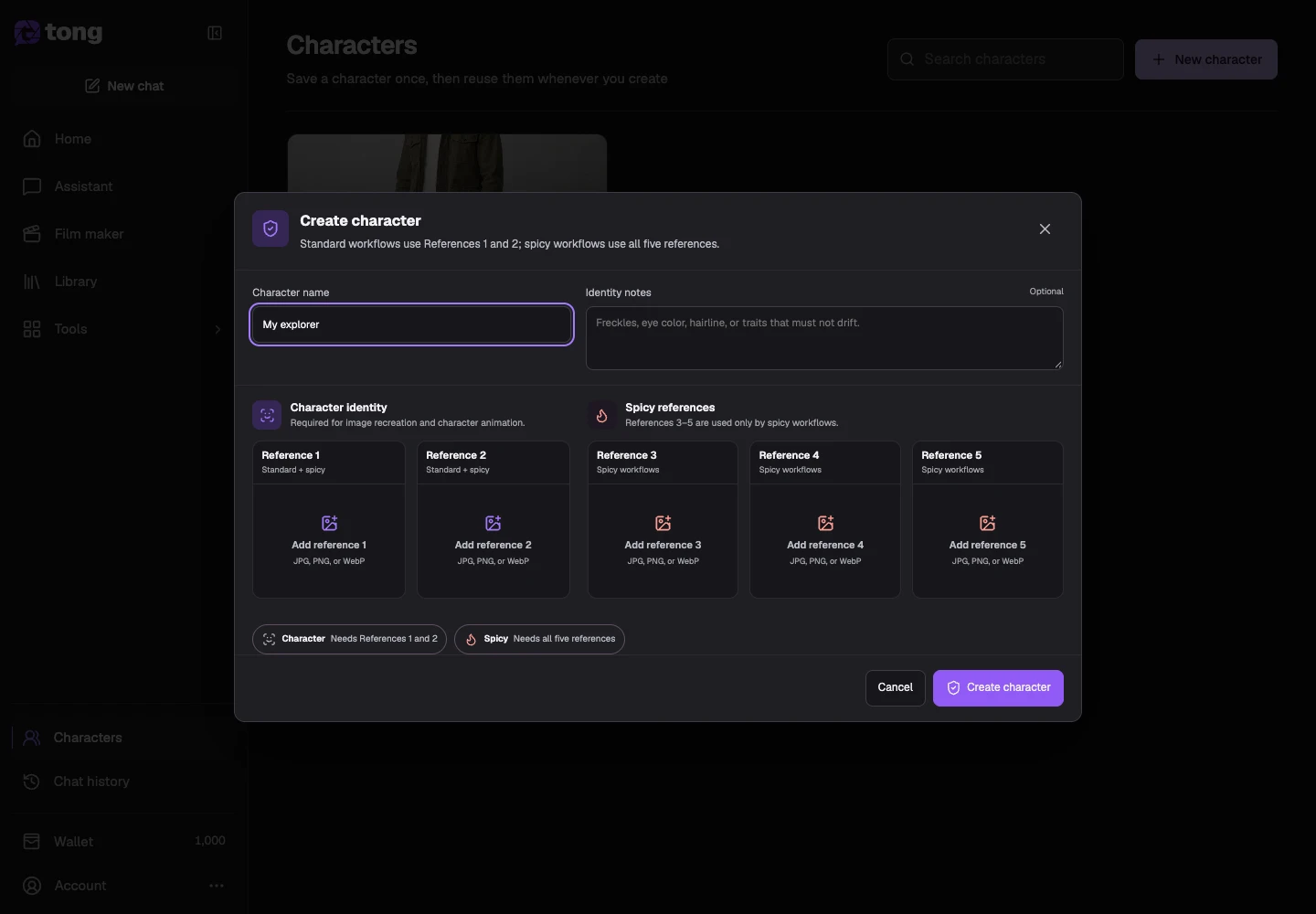Click the Add reference 1 image icon
The height and width of the screenshot is (914, 1316).
click(x=330, y=523)
